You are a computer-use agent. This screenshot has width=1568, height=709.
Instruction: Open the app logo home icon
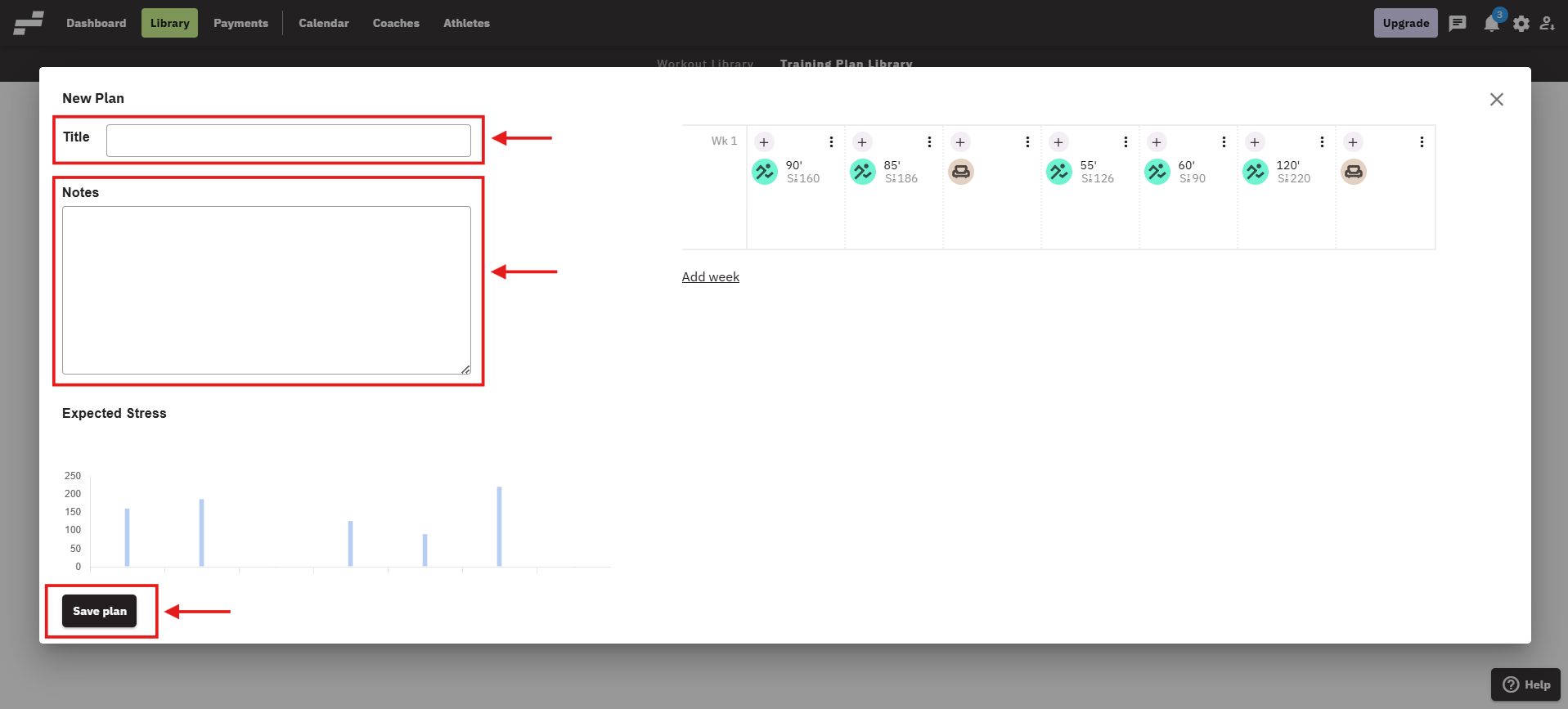29,23
